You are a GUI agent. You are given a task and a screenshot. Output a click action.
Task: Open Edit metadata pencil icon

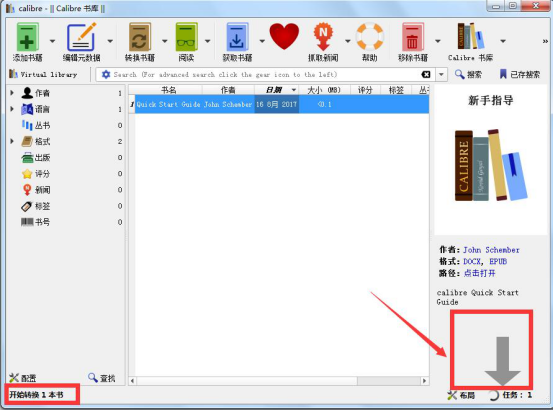81,37
